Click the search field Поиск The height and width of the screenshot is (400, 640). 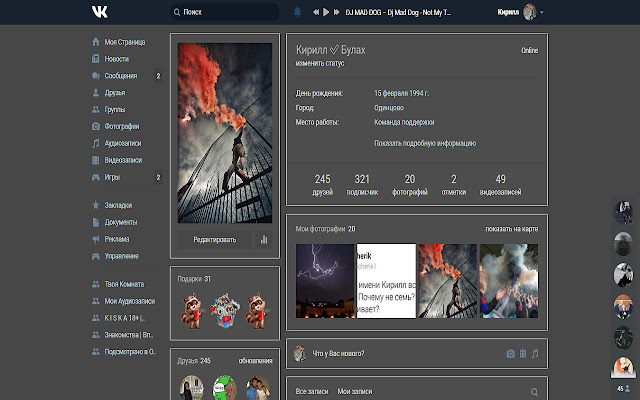pyautogui.click(x=224, y=12)
